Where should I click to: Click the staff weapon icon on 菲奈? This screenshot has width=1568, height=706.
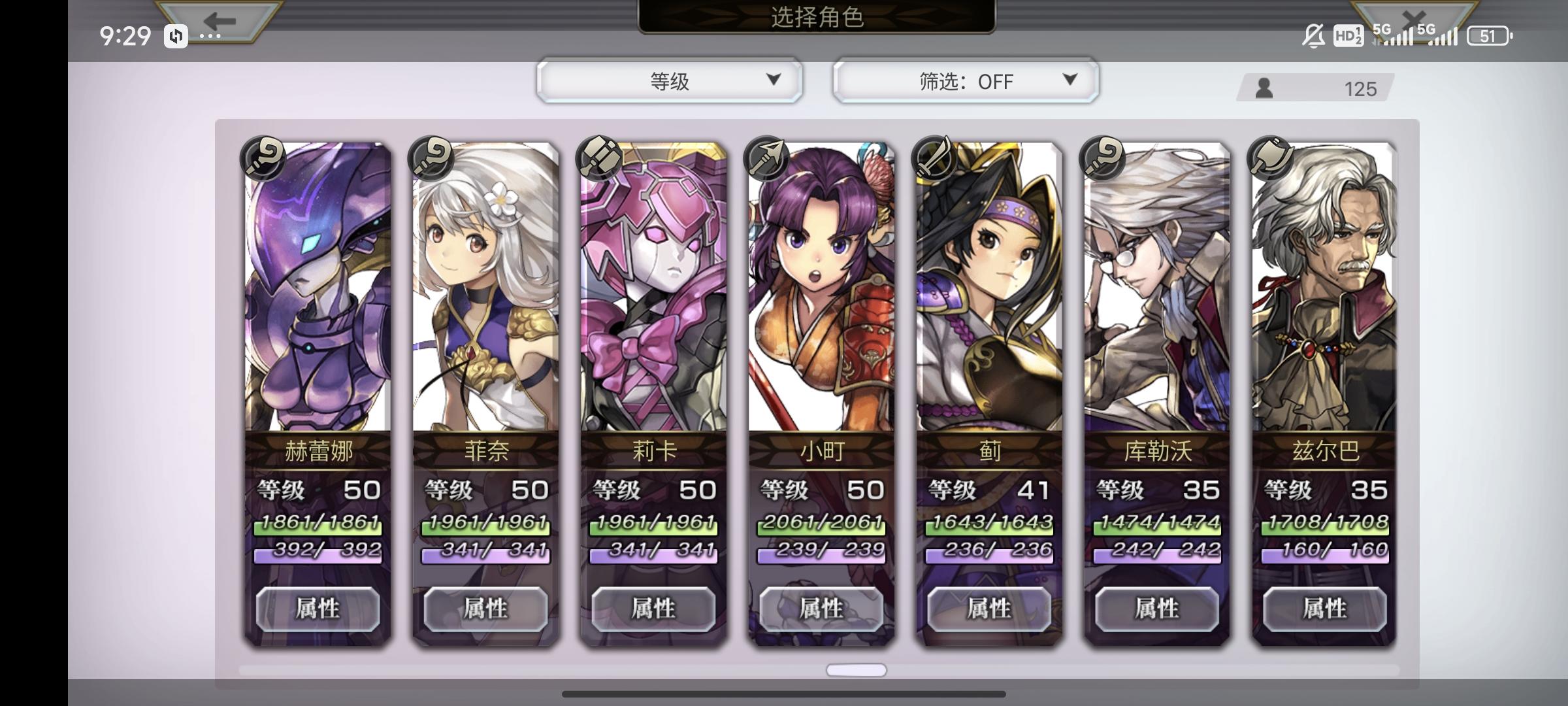431,158
